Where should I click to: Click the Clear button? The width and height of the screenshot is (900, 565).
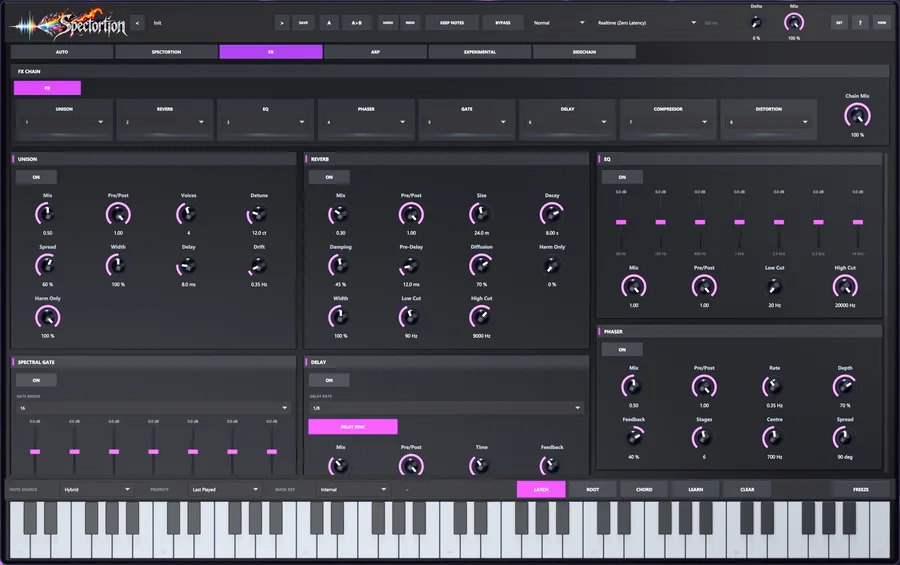point(747,489)
